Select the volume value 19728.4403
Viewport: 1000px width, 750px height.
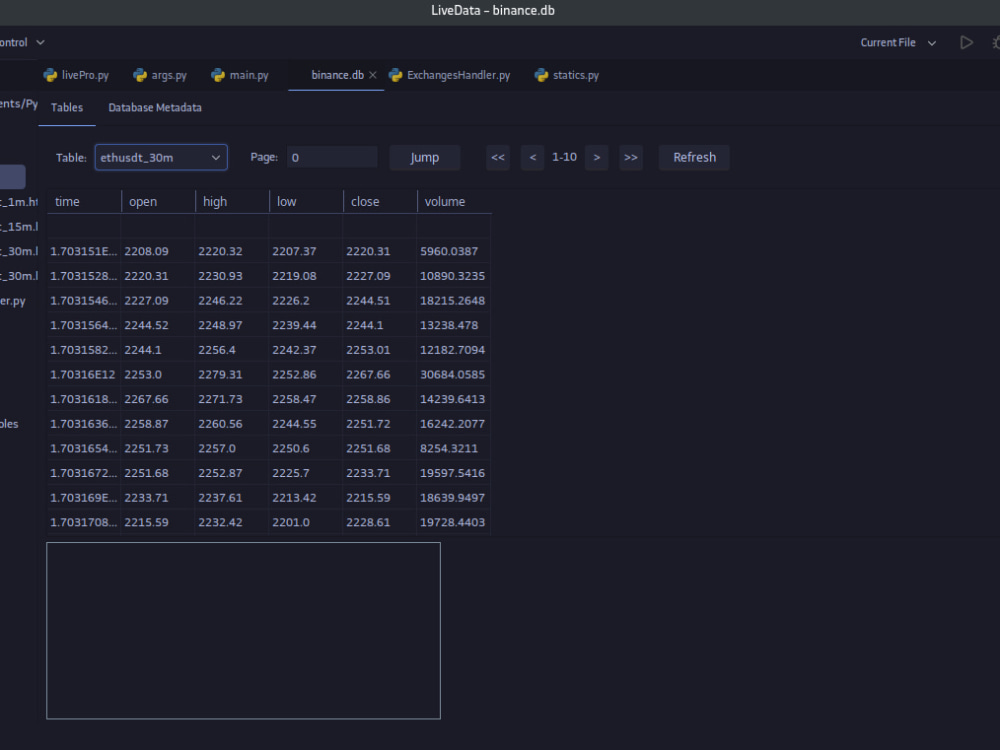[453, 522]
